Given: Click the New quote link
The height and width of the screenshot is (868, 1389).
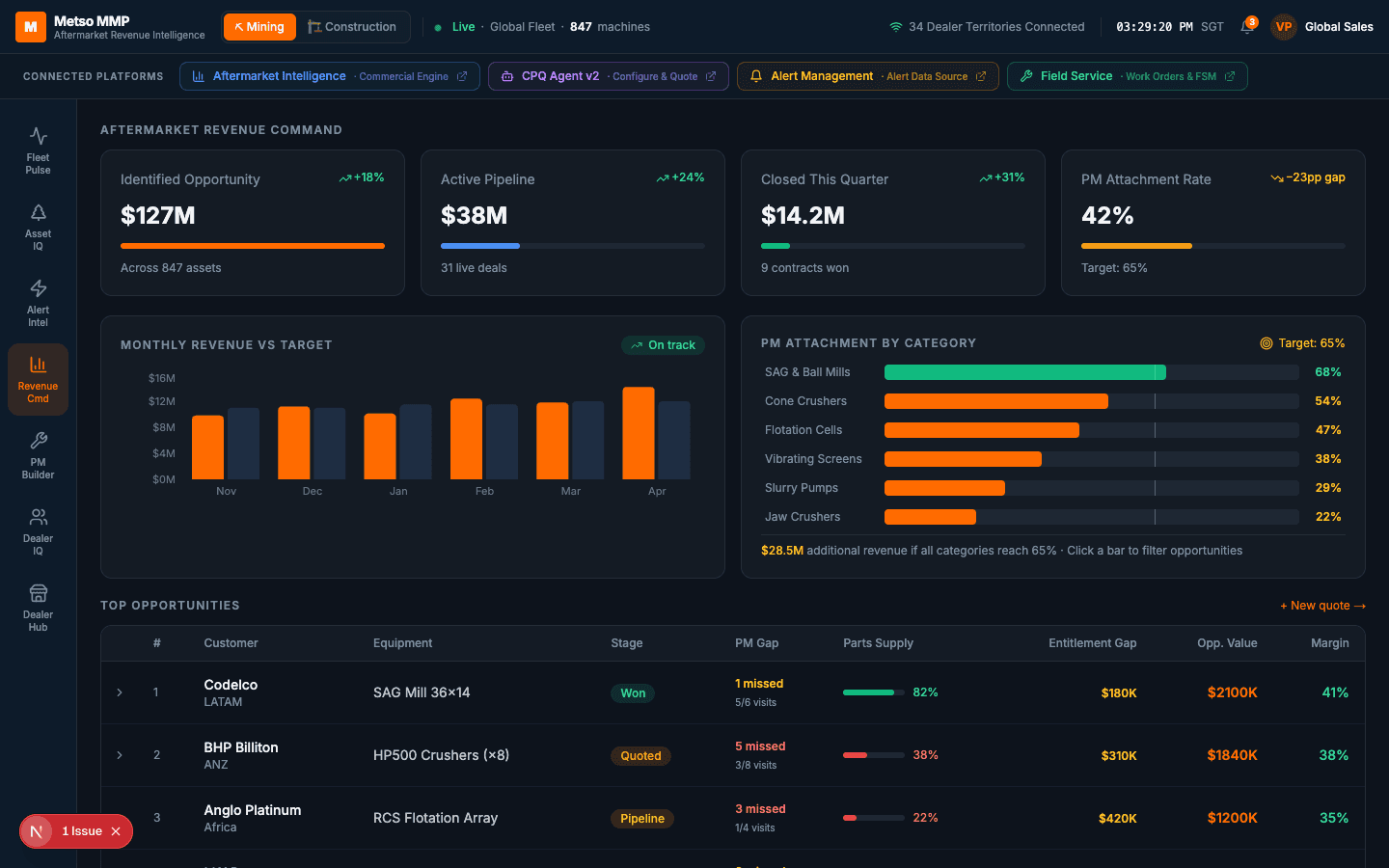Looking at the screenshot, I should pos(1322,606).
